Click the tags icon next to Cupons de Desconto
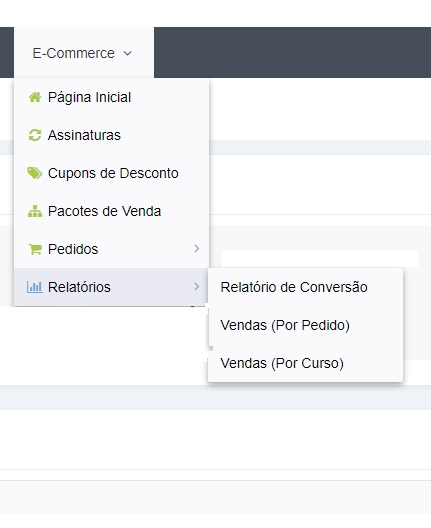Viewport: 431px width, 528px height. coord(35,173)
